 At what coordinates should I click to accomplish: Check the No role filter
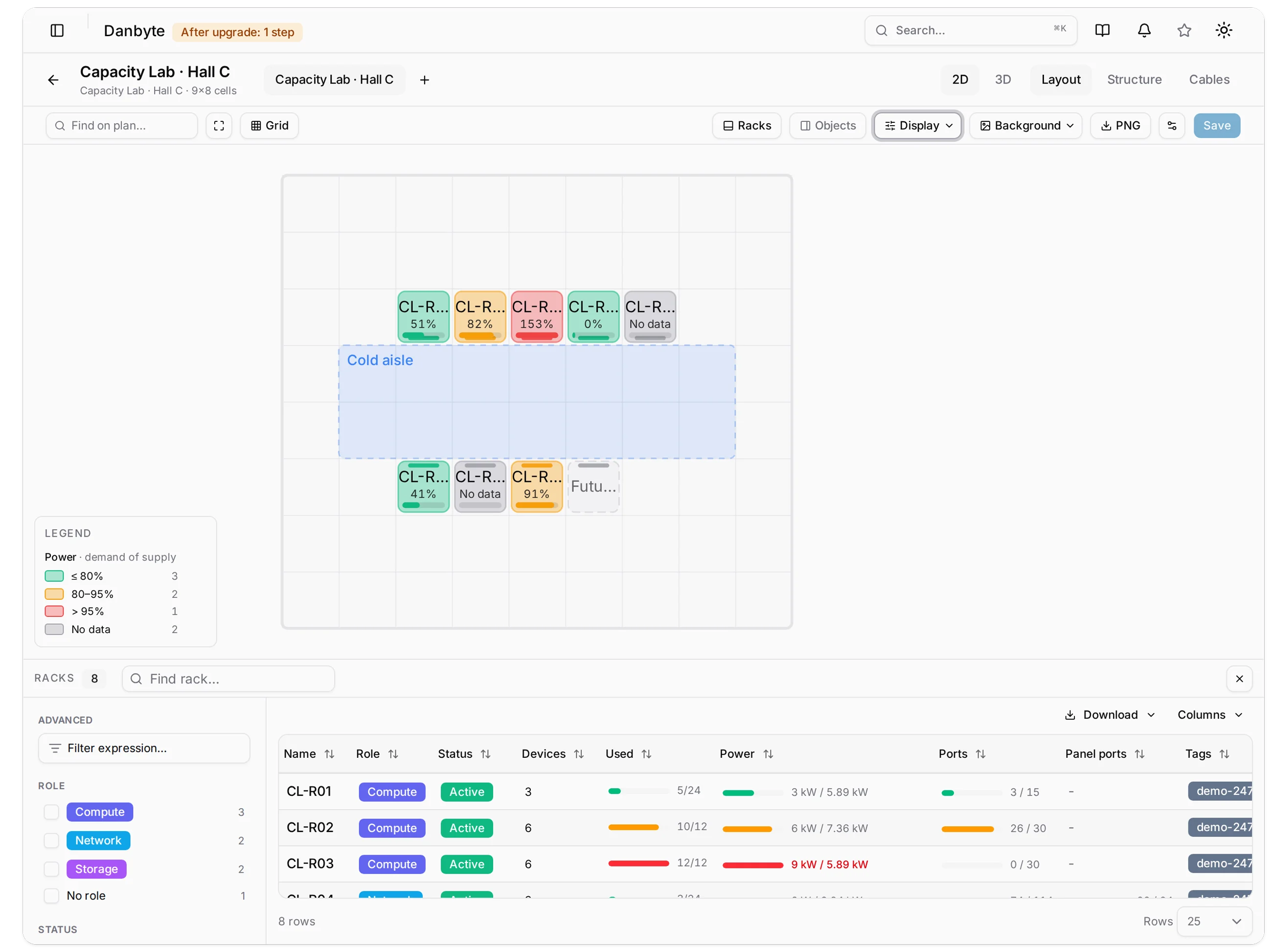pos(52,896)
